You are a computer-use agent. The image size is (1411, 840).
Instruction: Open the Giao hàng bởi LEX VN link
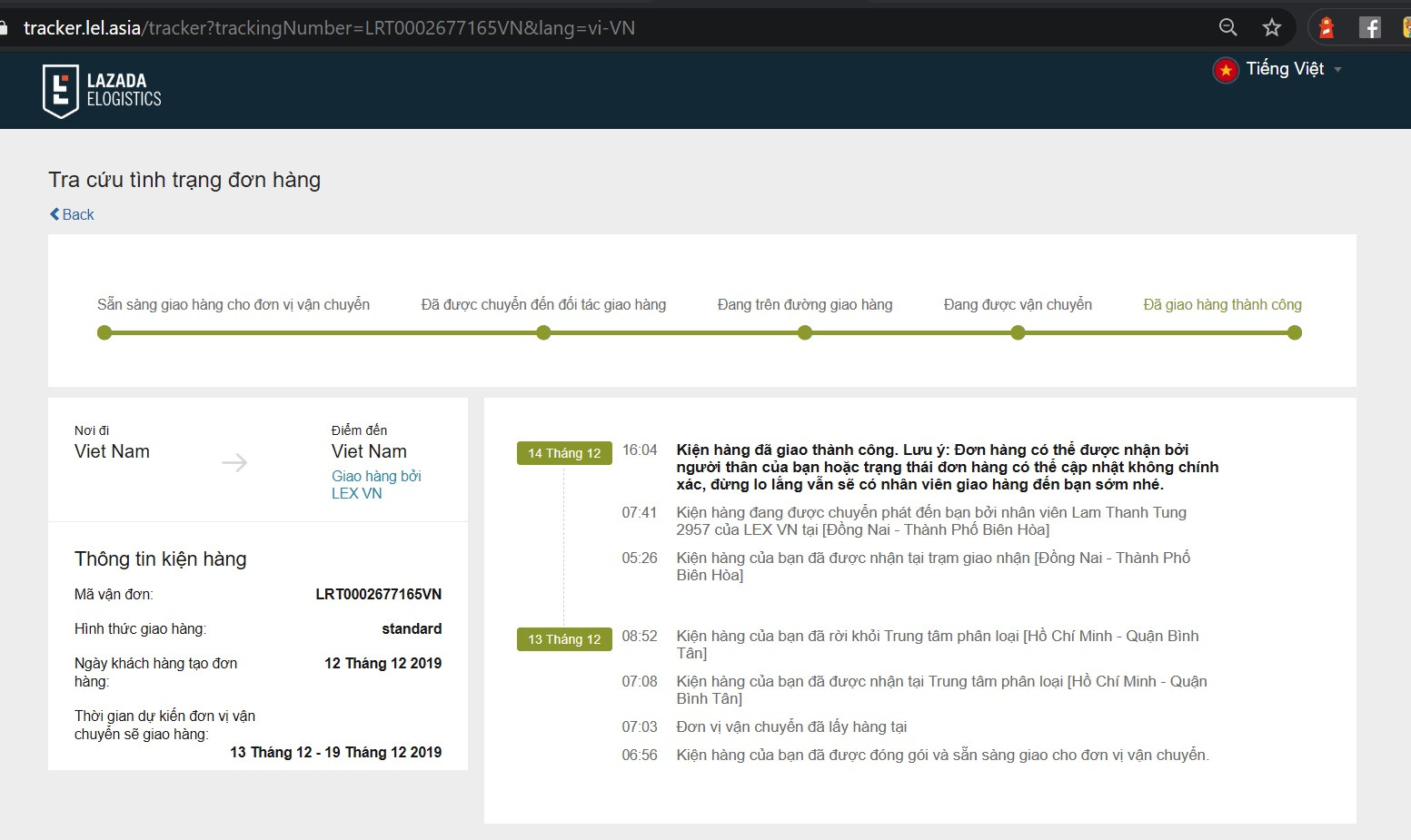point(376,484)
